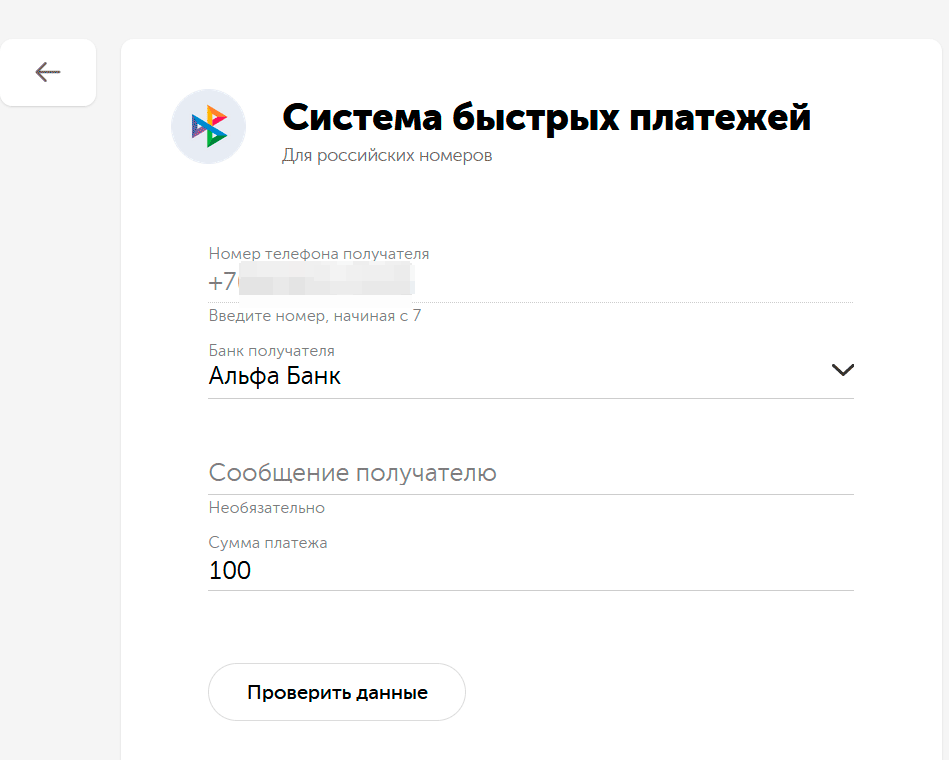Viewport: 949px width, 760px height.
Task: Click the heading Система быстрых платежей
Action: tap(546, 117)
